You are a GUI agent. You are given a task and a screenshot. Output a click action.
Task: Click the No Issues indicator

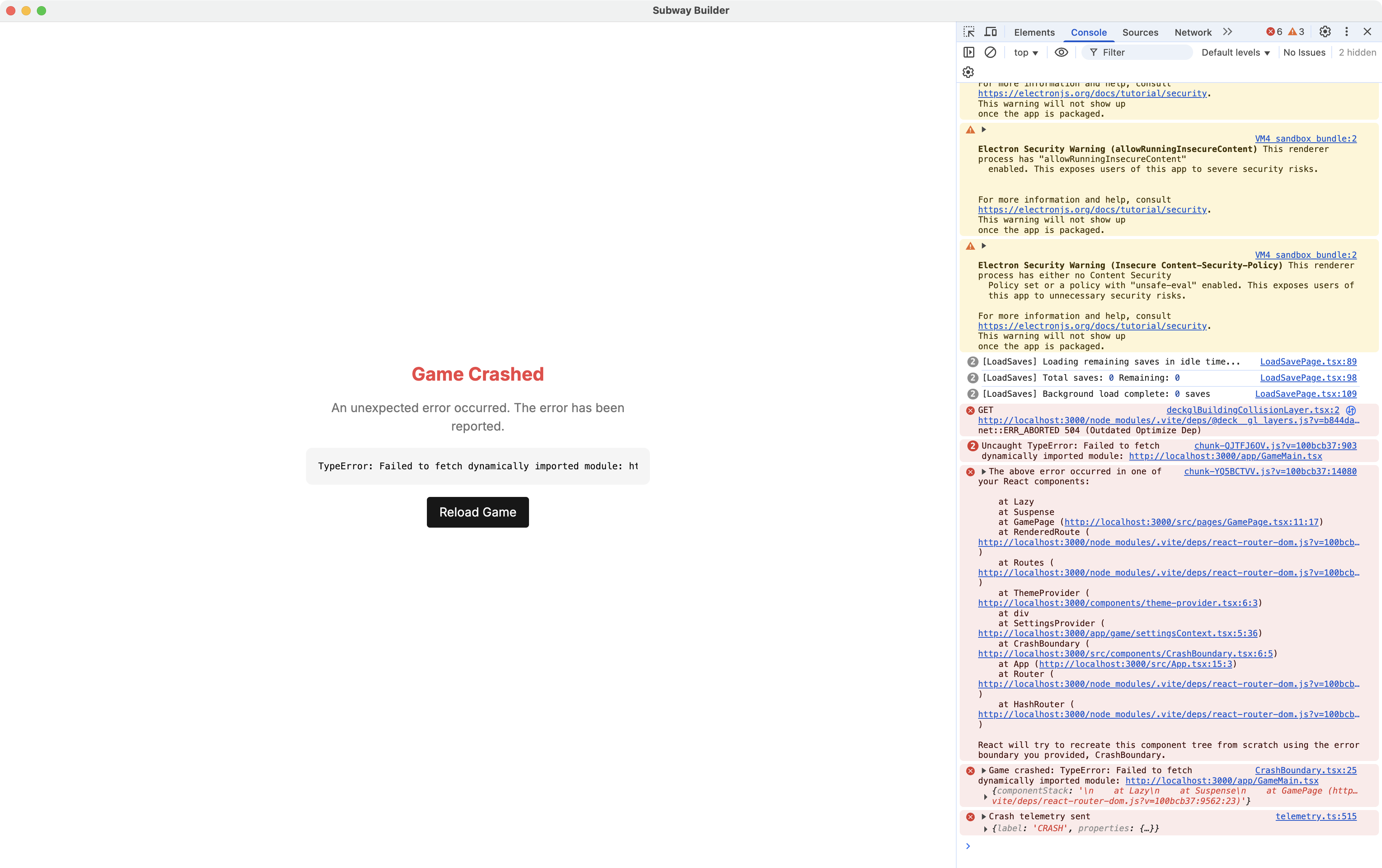pos(1304,52)
